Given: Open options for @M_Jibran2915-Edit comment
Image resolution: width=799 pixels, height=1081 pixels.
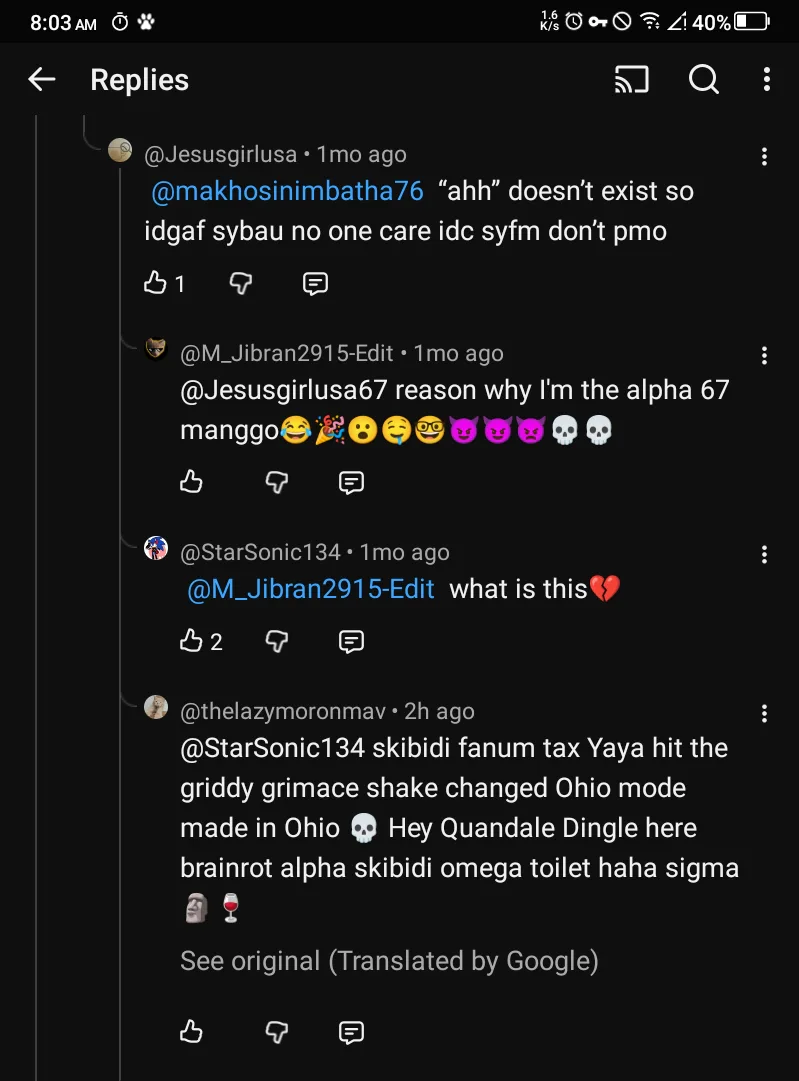Looking at the screenshot, I should (x=764, y=355).
